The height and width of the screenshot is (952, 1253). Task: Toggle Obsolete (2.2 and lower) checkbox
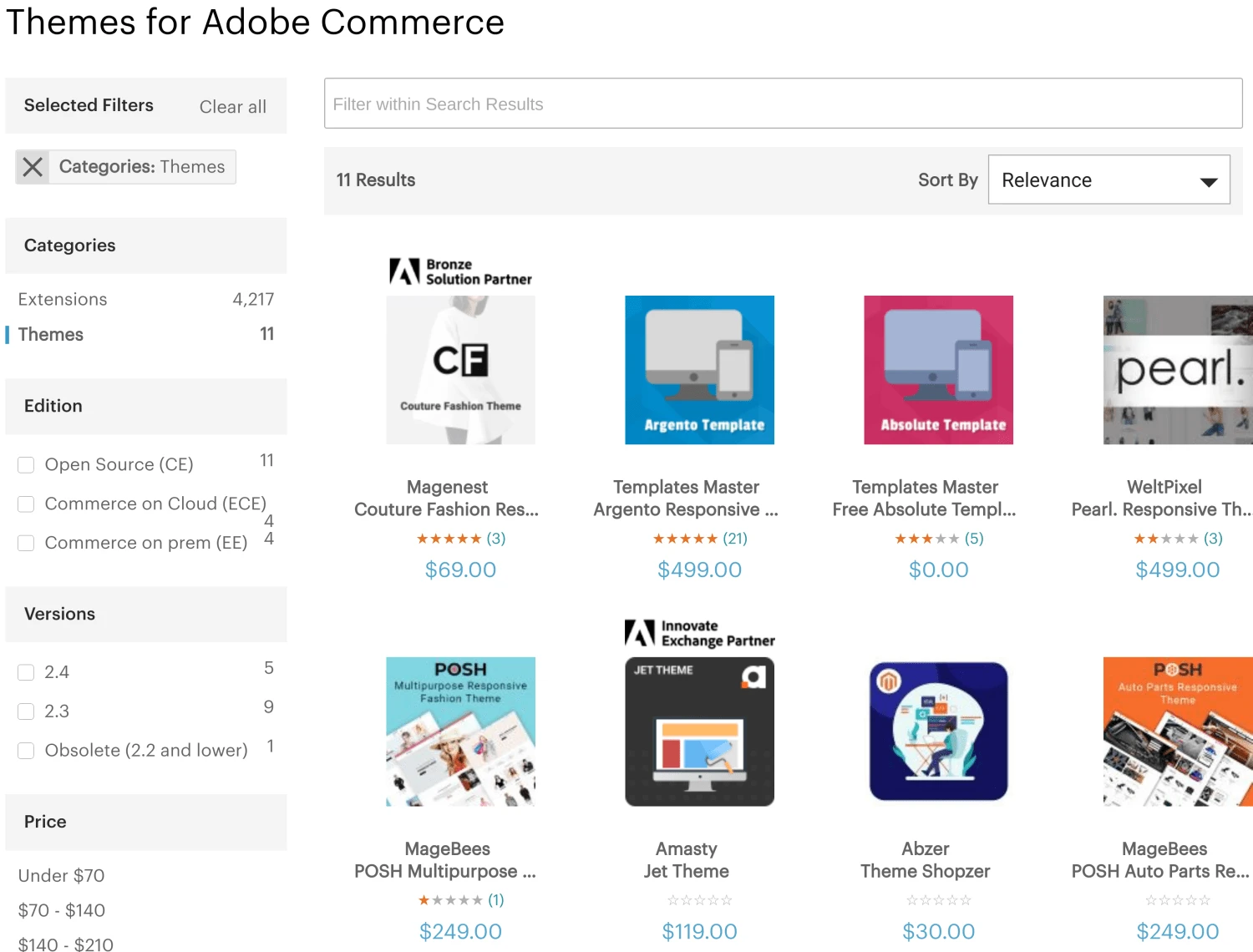[27, 751]
